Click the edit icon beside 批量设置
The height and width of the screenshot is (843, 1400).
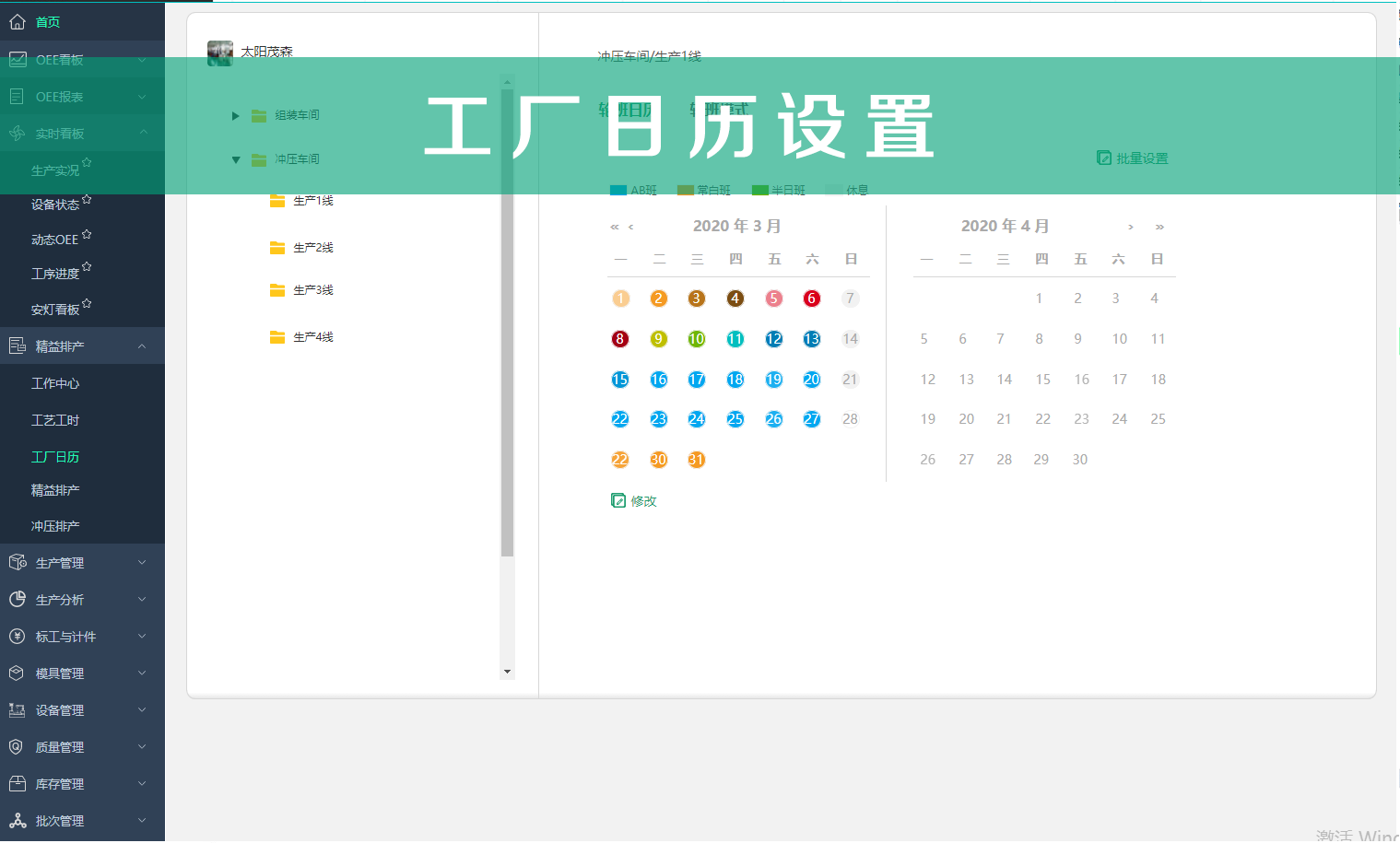click(1104, 158)
